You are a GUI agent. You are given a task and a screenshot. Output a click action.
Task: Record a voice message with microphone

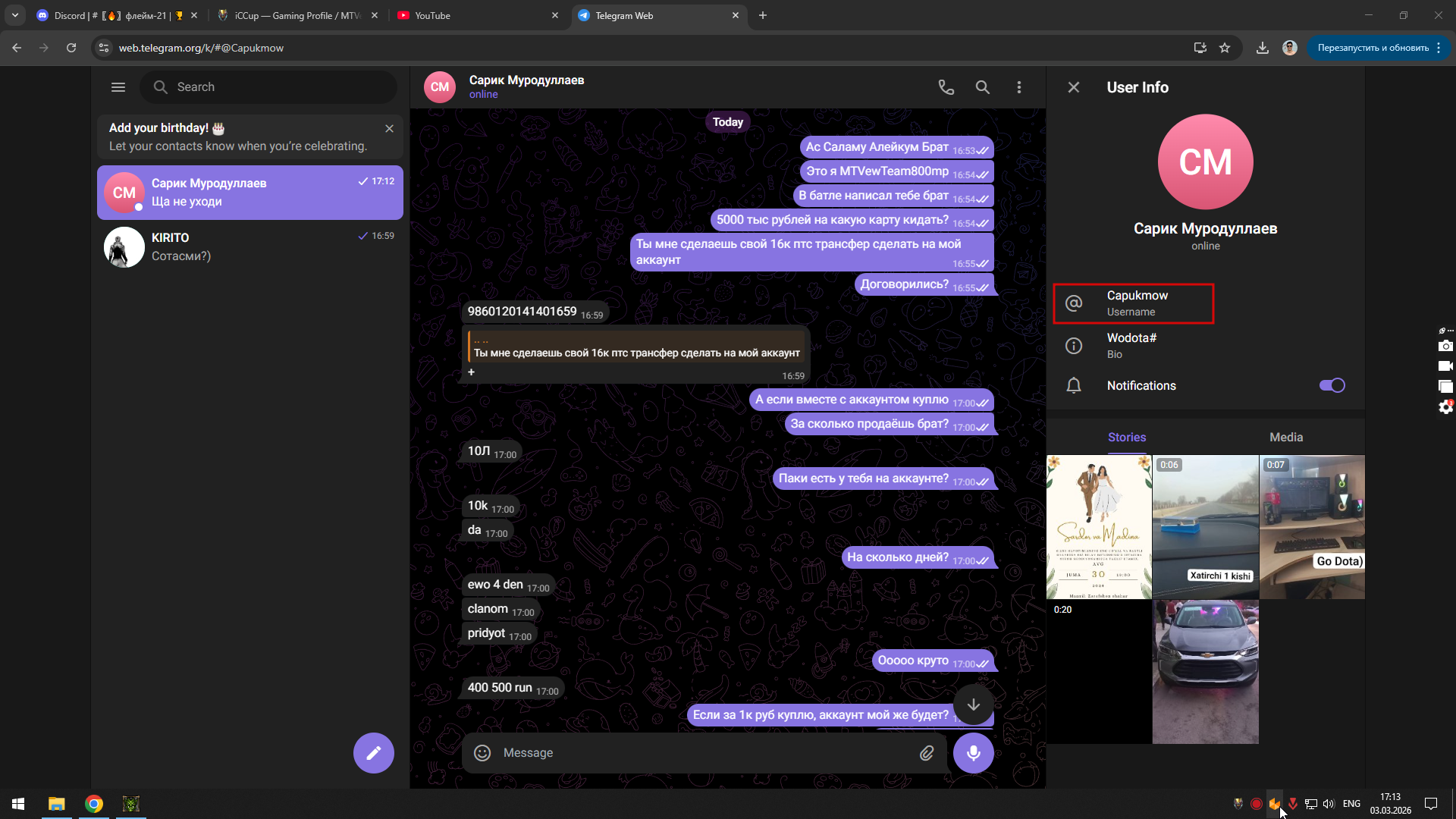pos(973,753)
